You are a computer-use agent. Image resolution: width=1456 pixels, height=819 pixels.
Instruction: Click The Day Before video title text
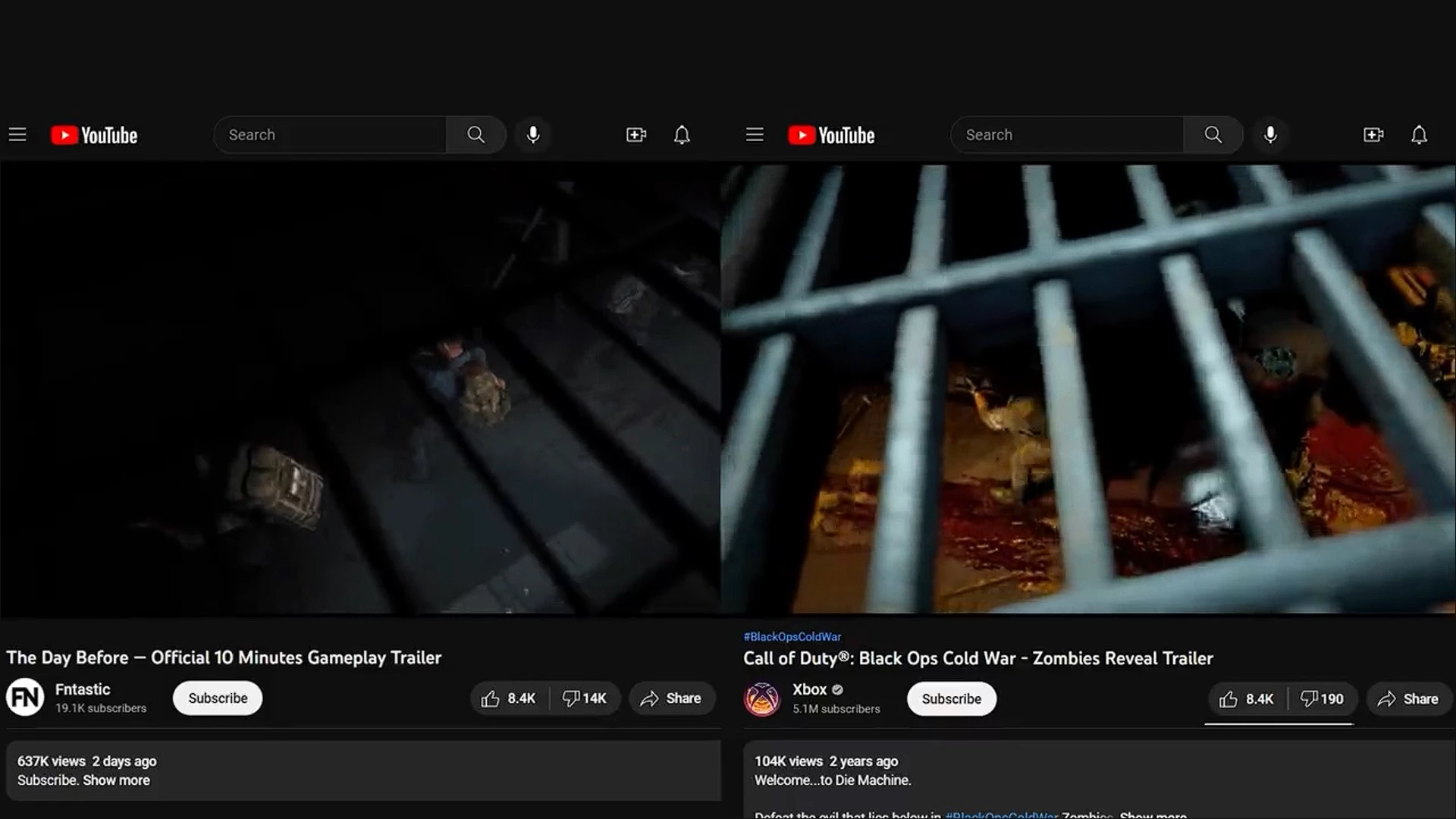pyautogui.click(x=224, y=657)
